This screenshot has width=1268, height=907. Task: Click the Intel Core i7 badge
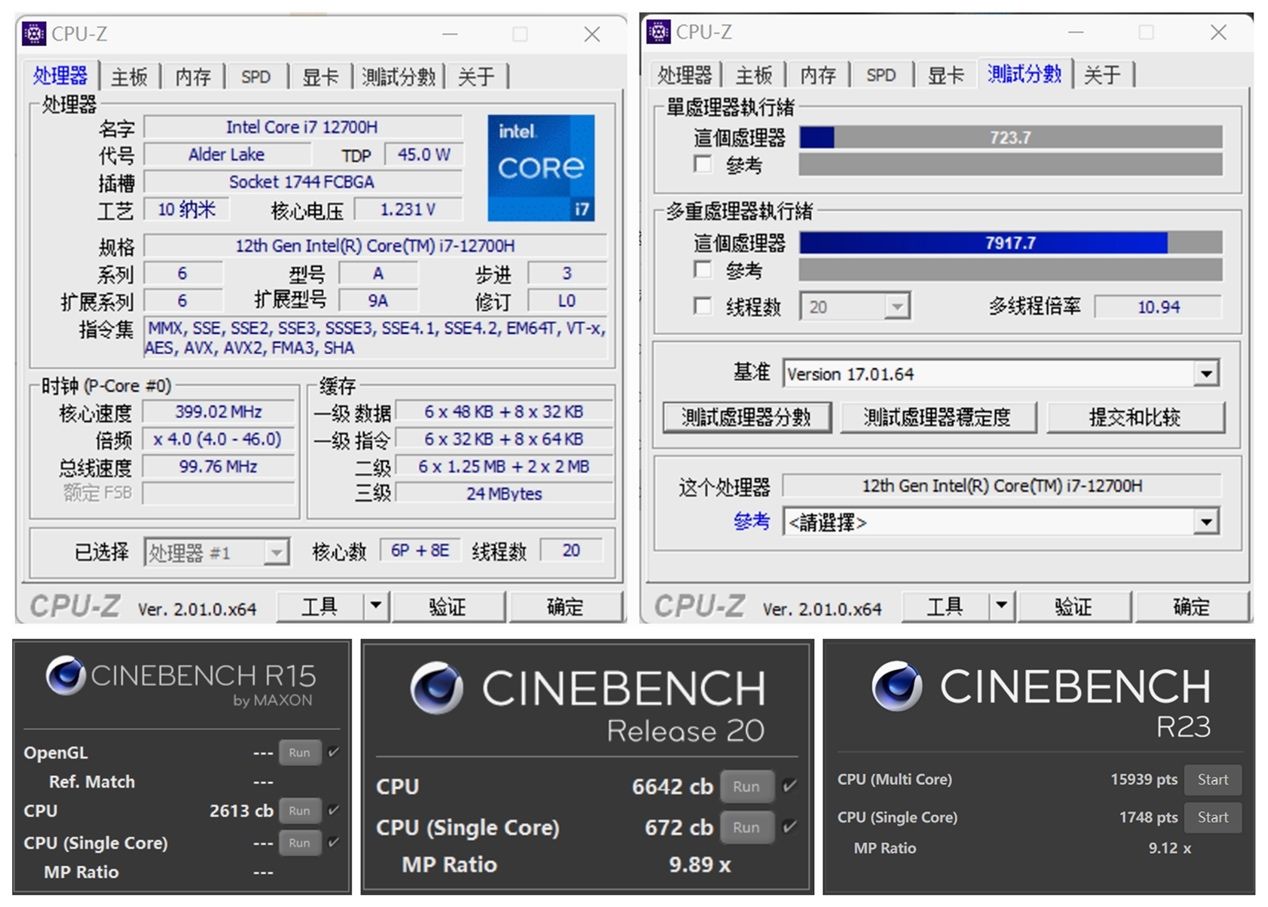541,167
